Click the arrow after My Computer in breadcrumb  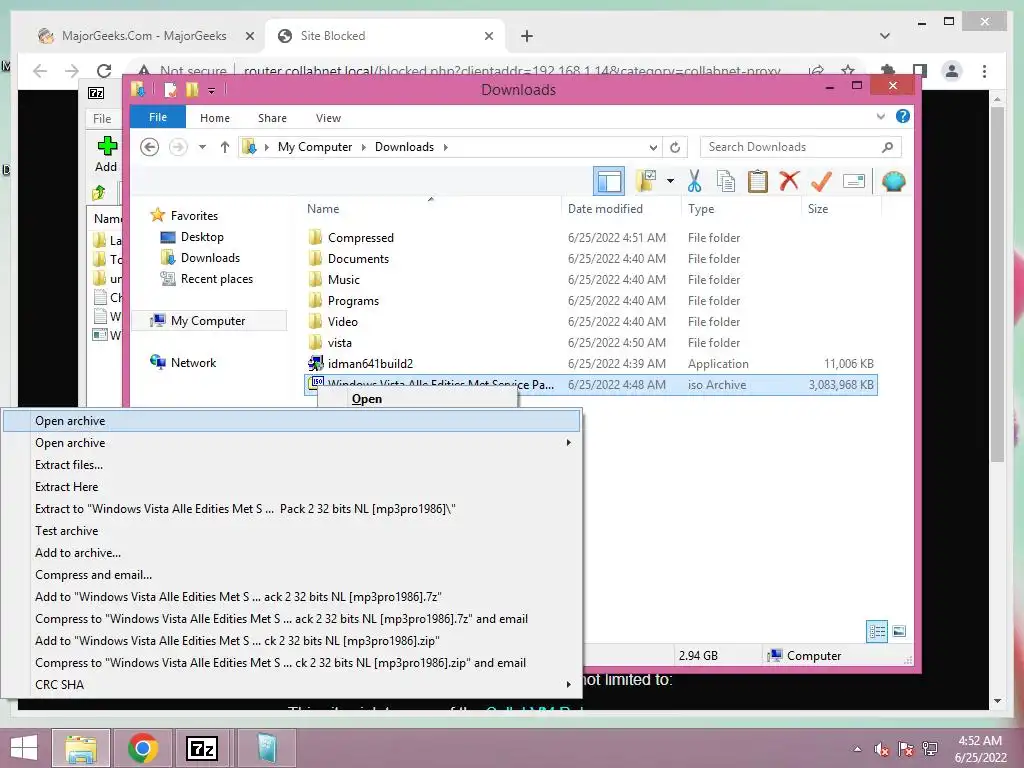click(364, 147)
